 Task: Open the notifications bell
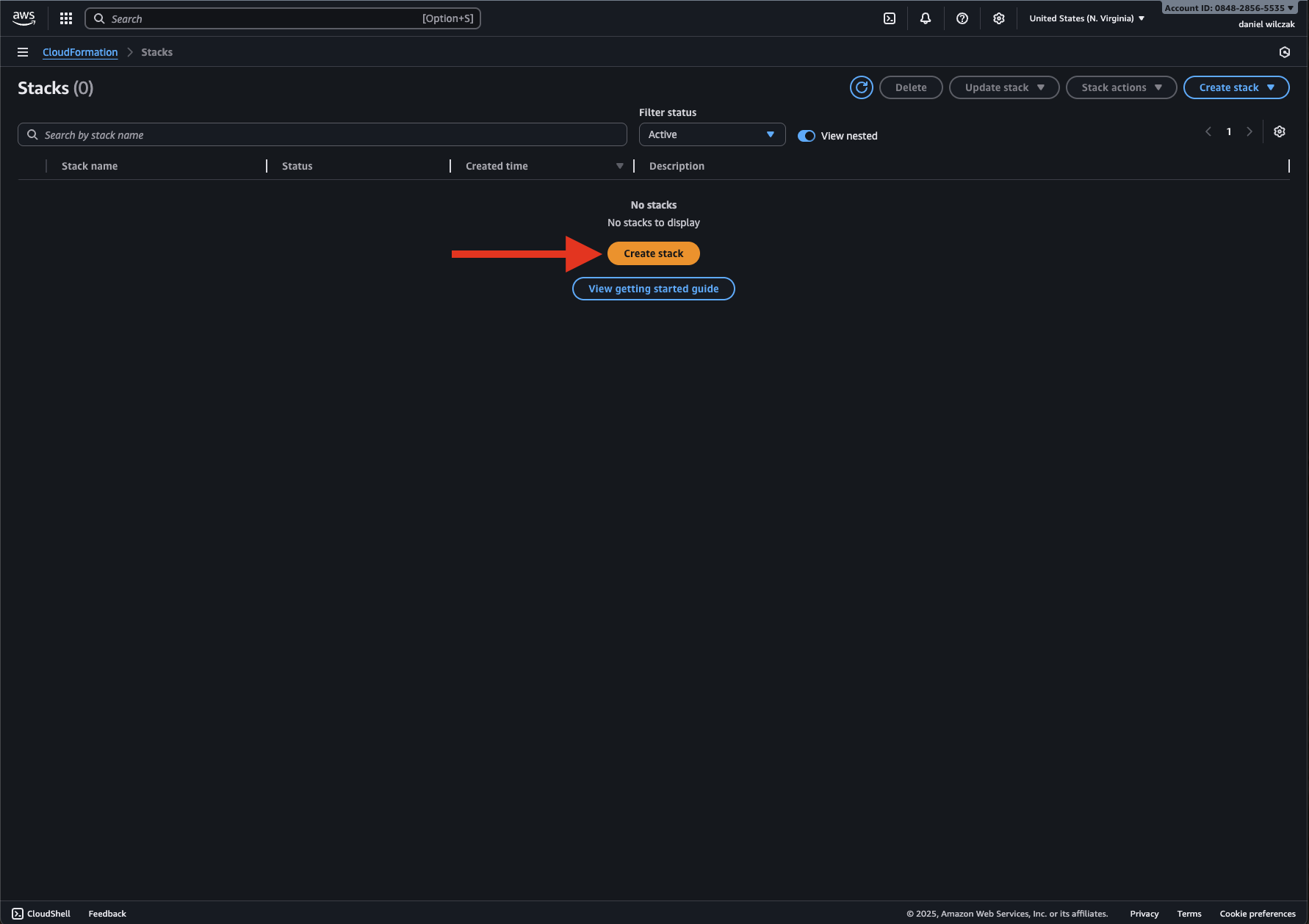pyautogui.click(x=926, y=18)
